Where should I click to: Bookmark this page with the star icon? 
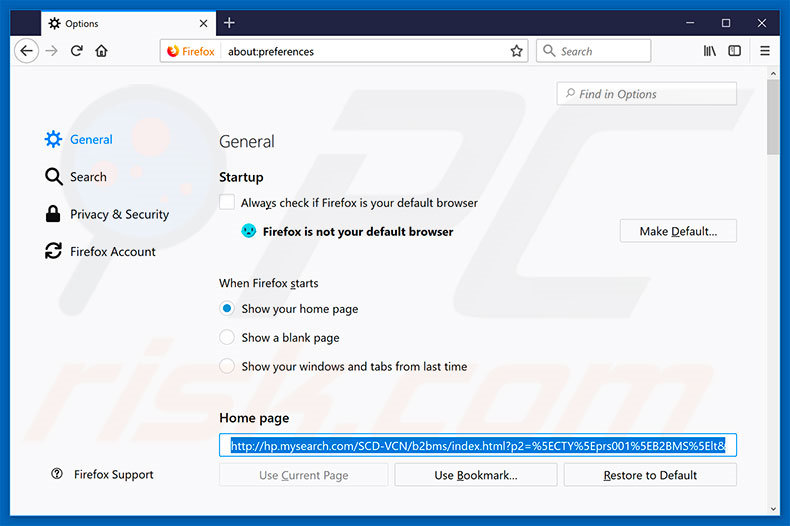tap(516, 51)
